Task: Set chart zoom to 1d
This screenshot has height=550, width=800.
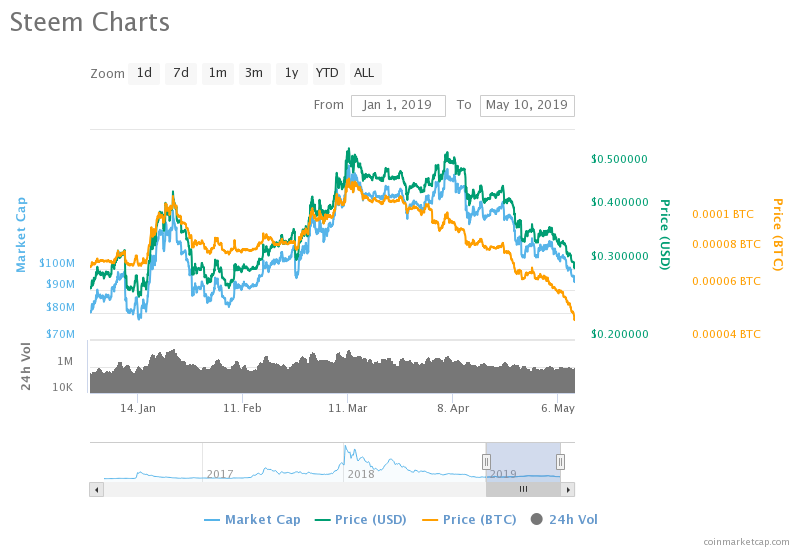Action: coord(144,73)
